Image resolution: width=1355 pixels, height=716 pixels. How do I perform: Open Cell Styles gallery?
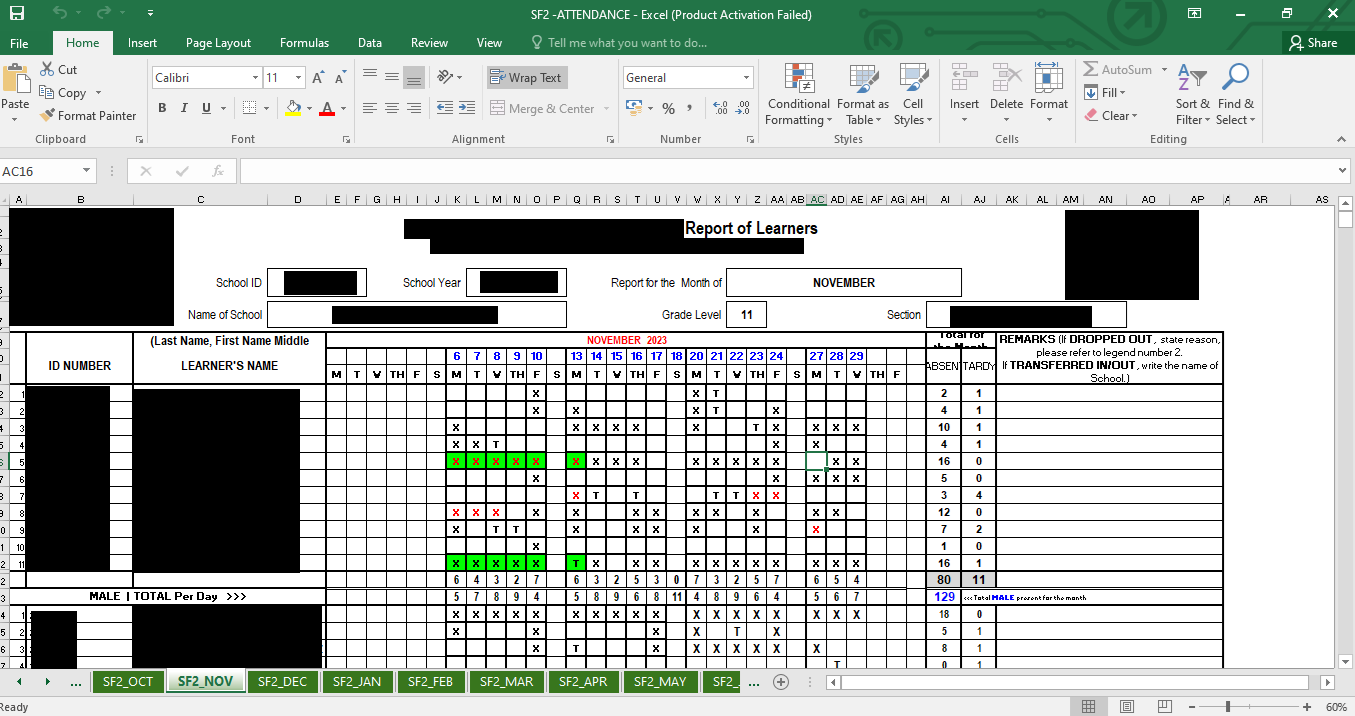pos(913,95)
